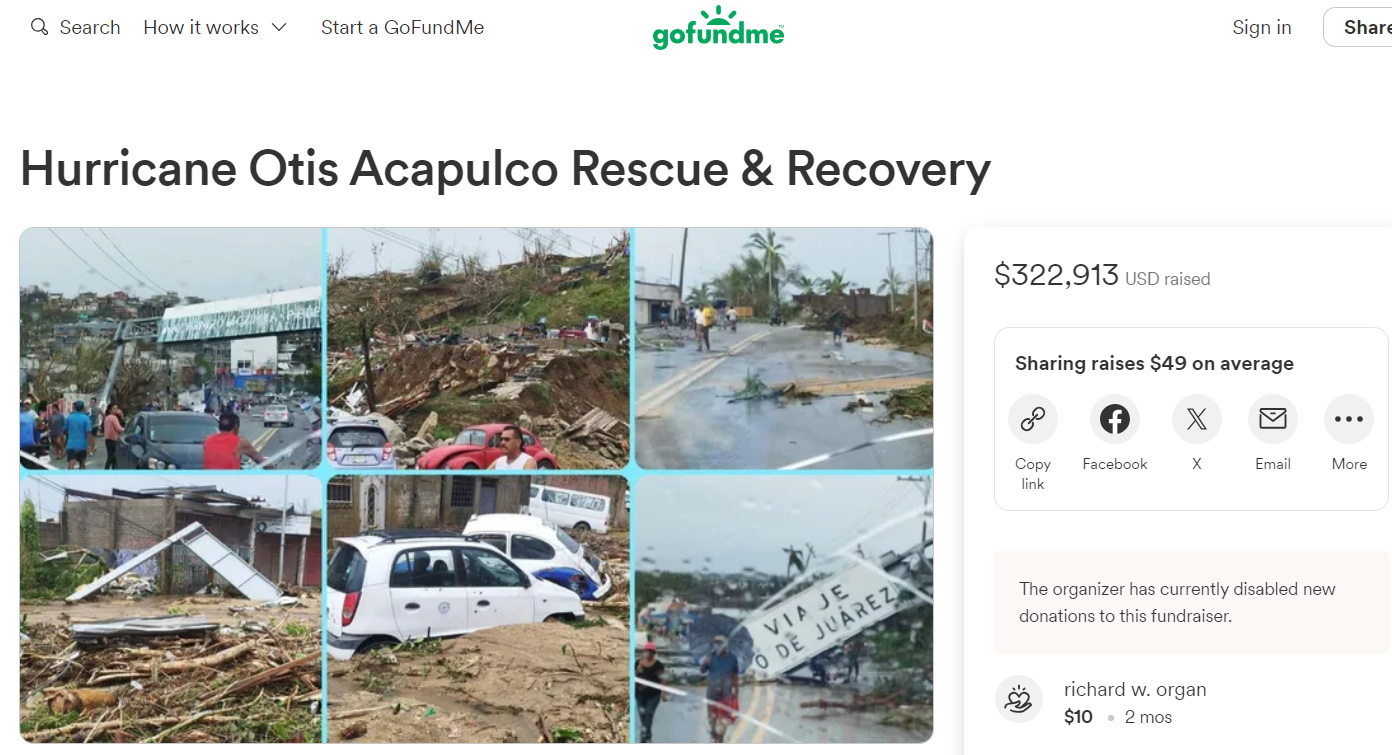
Task: Open the hurricane damage photo collage
Action: pos(476,485)
